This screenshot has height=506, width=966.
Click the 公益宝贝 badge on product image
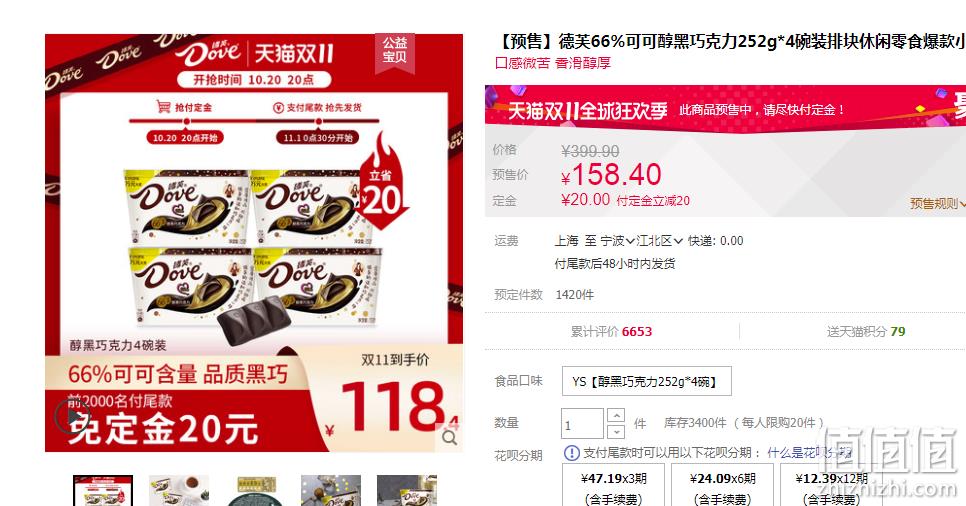[395, 51]
